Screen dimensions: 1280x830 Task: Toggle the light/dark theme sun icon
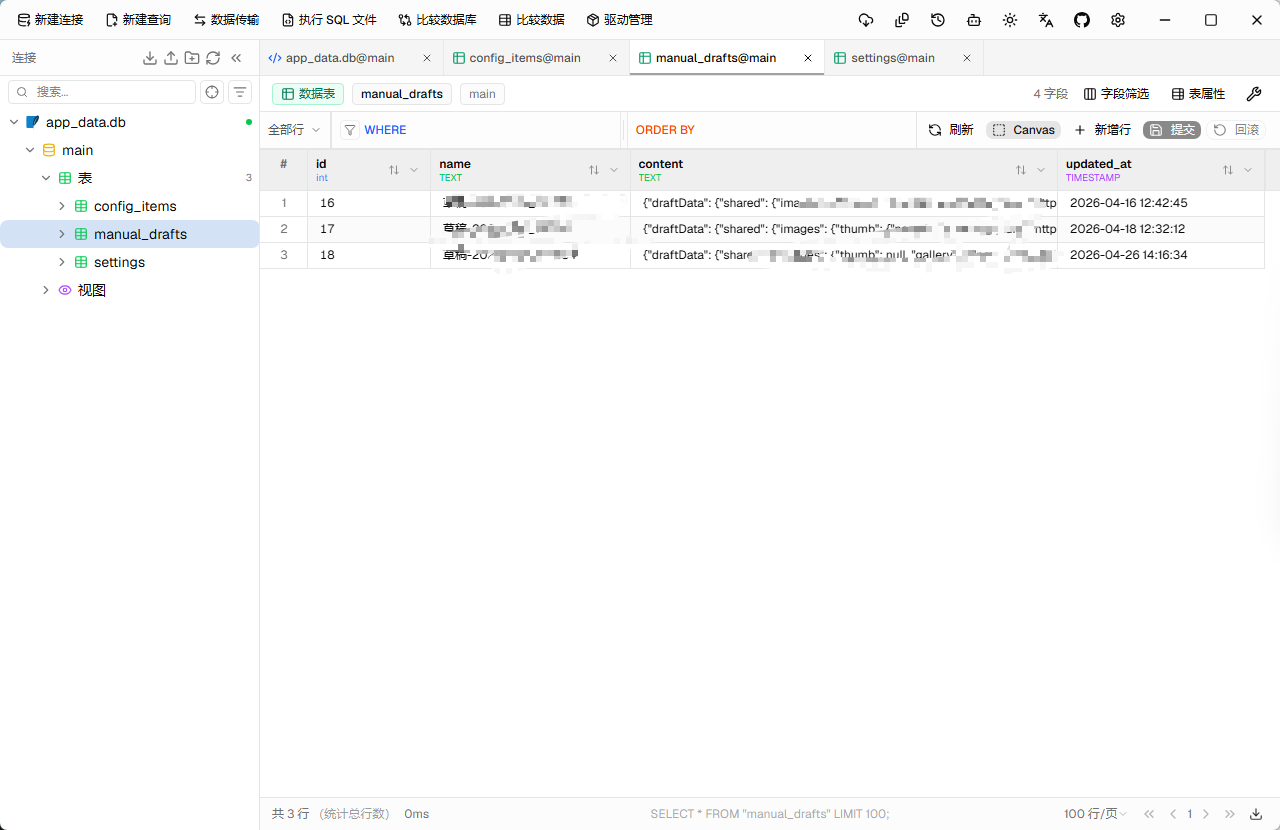pyautogui.click(x=1010, y=20)
